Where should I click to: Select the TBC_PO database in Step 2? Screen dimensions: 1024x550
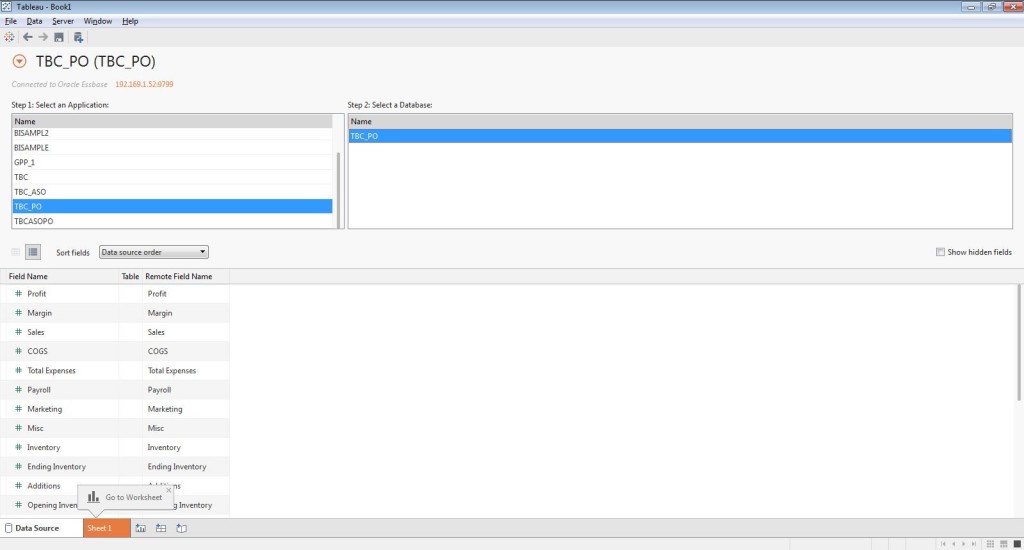(680, 136)
